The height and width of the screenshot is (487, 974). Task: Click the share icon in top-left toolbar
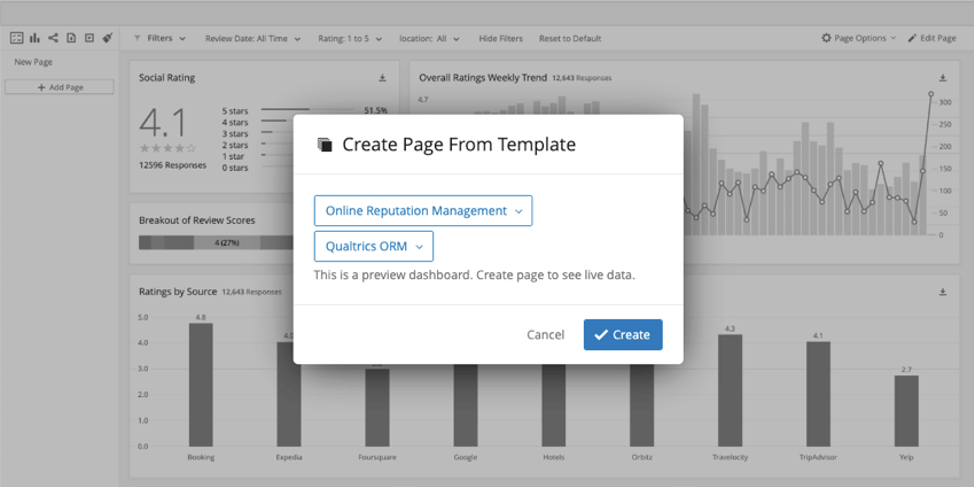52,38
